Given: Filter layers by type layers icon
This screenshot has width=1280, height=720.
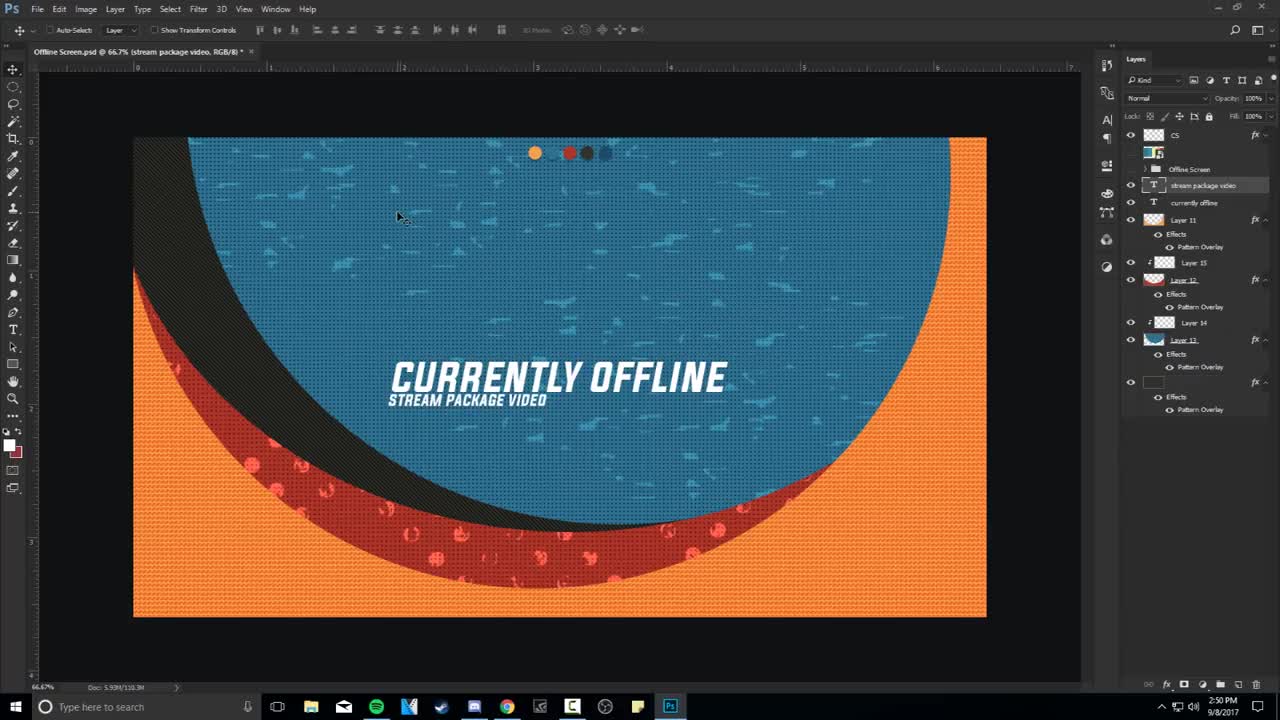Looking at the screenshot, I should tap(1226, 80).
